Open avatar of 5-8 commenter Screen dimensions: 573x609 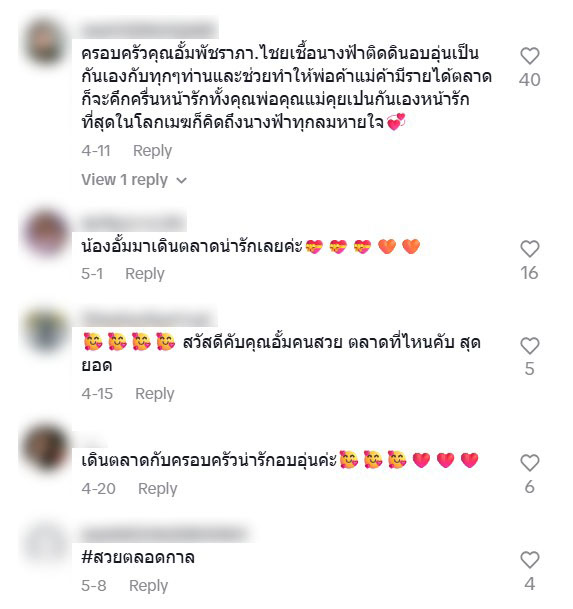coord(45,545)
